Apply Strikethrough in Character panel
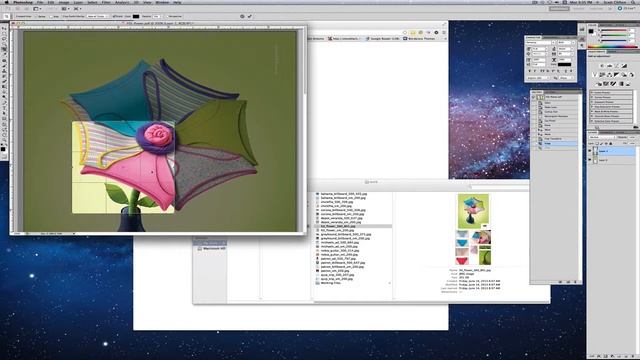This screenshot has height=360, width=640. pyautogui.click(x=571, y=71)
